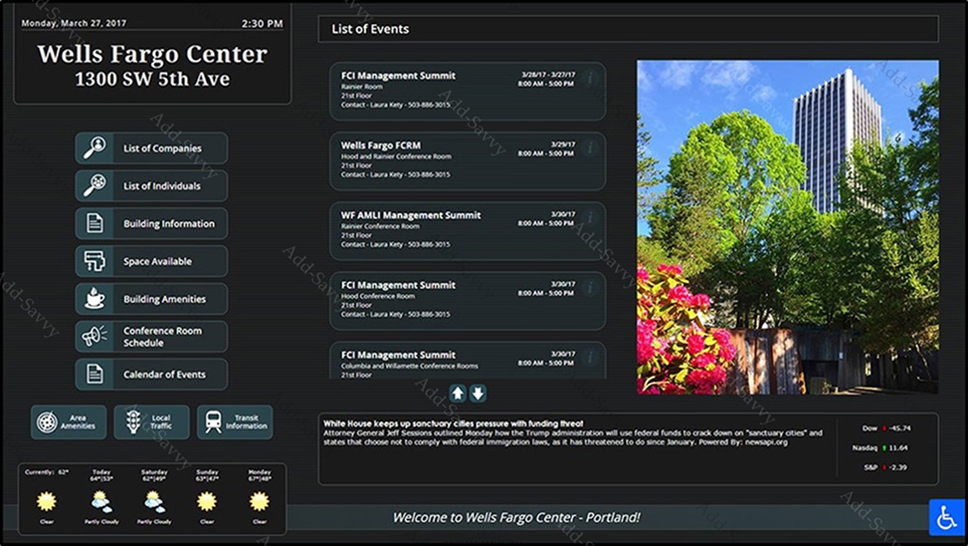Open Building Information
968x546 pixels.
click(x=151, y=224)
